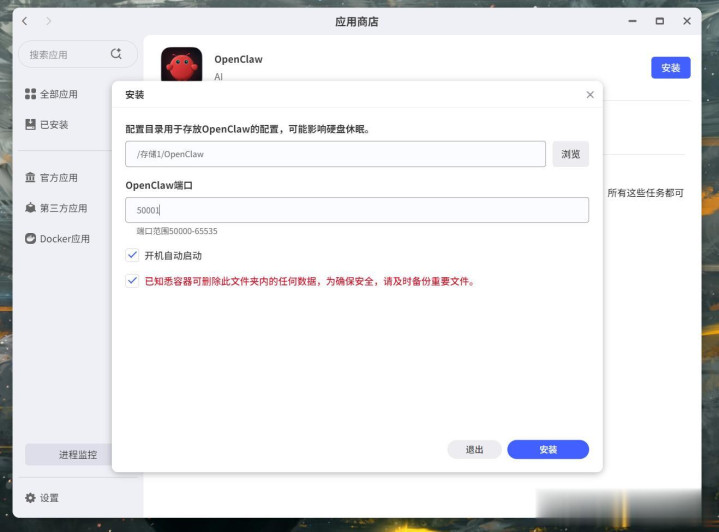Minimize the 应用商店 window
Viewport: 719px width, 532px height.
[x=632, y=21]
